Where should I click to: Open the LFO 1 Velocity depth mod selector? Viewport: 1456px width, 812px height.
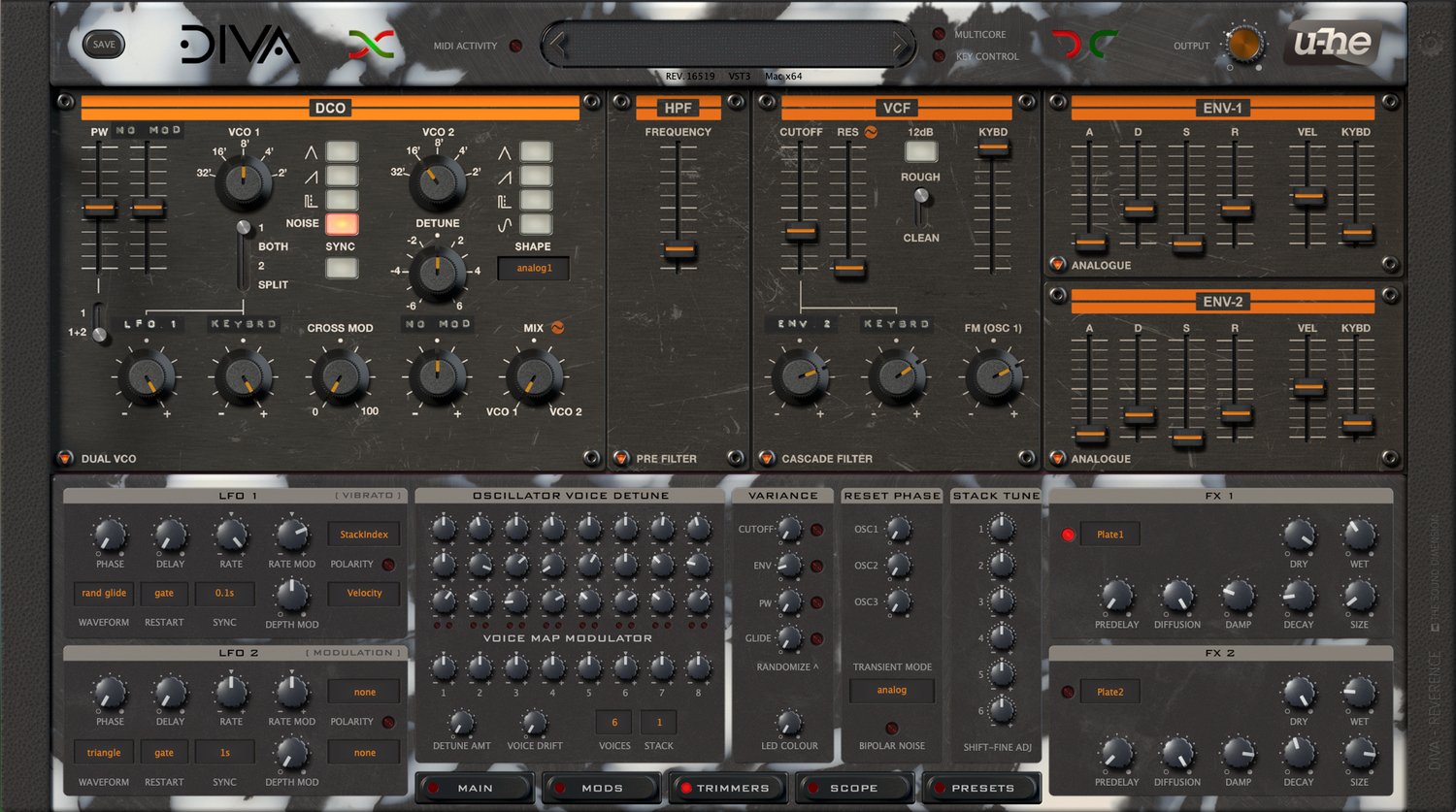pos(364,594)
